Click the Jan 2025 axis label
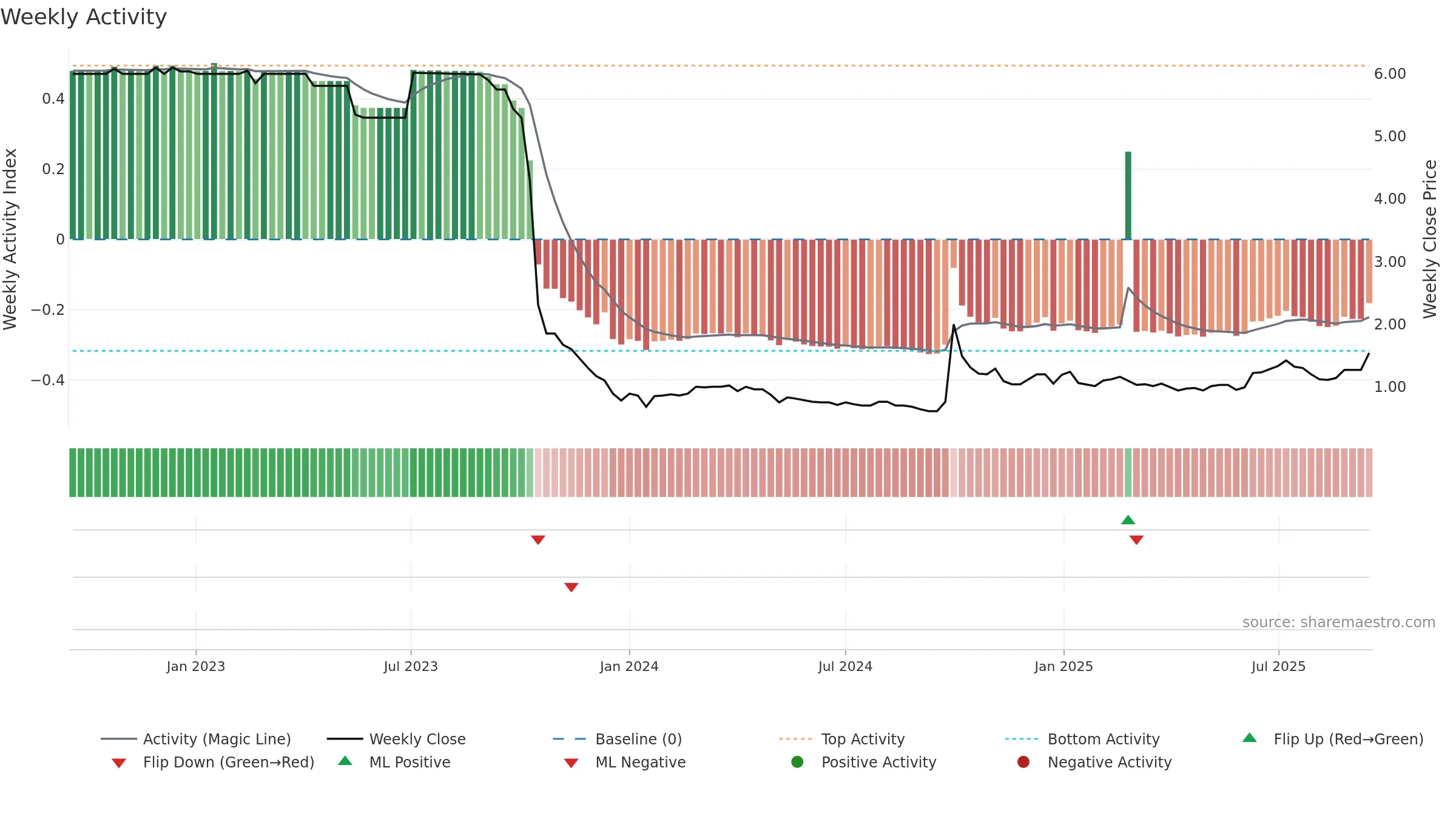The height and width of the screenshot is (819, 1456). 1063,667
